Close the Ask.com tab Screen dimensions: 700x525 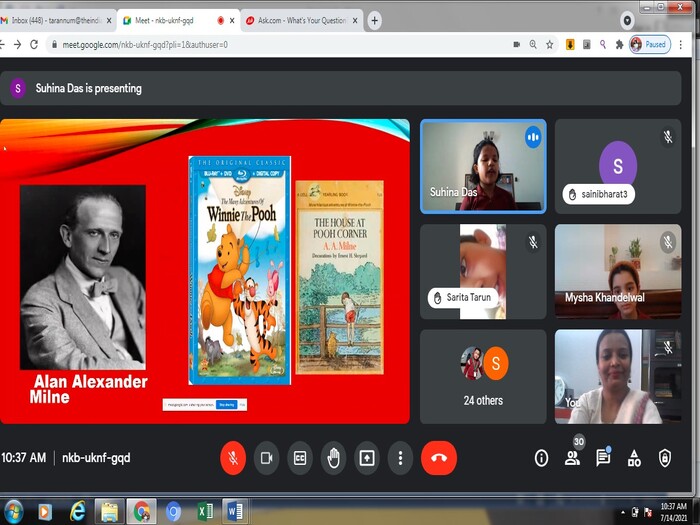(x=355, y=21)
